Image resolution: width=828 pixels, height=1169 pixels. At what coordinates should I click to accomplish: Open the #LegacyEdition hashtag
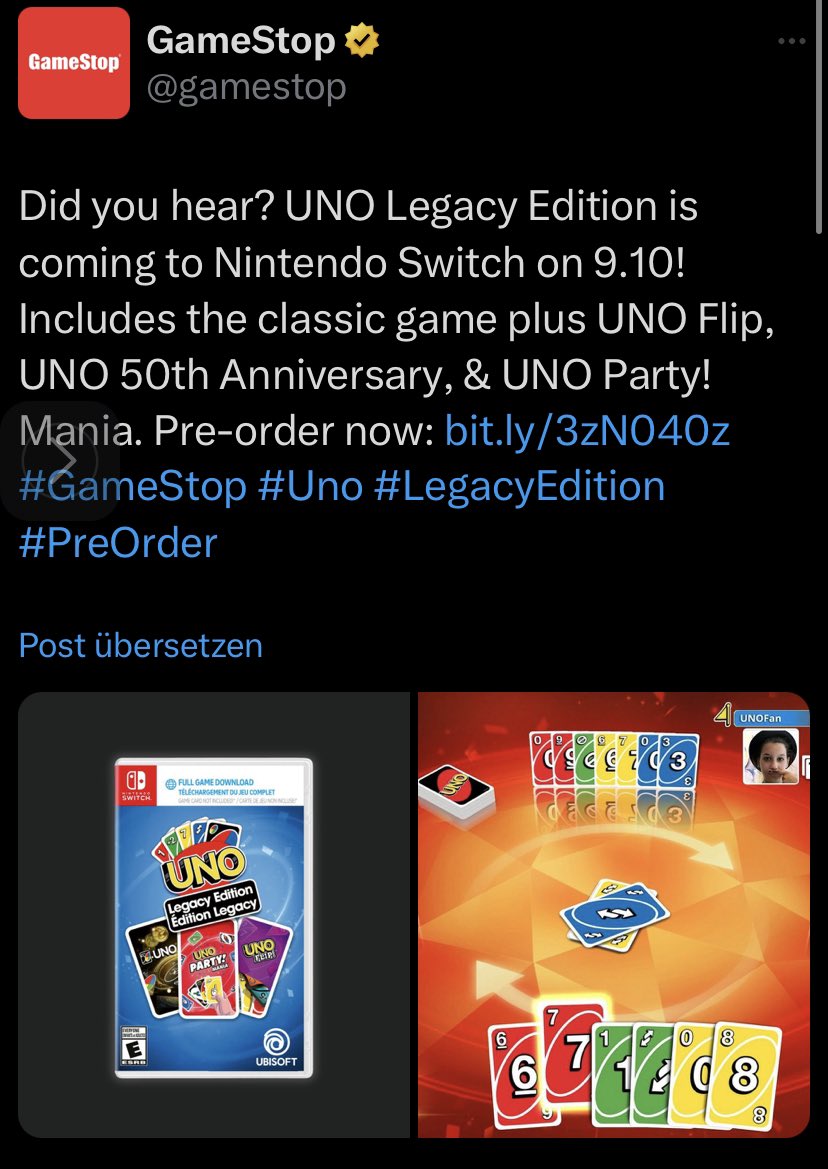pos(519,486)
